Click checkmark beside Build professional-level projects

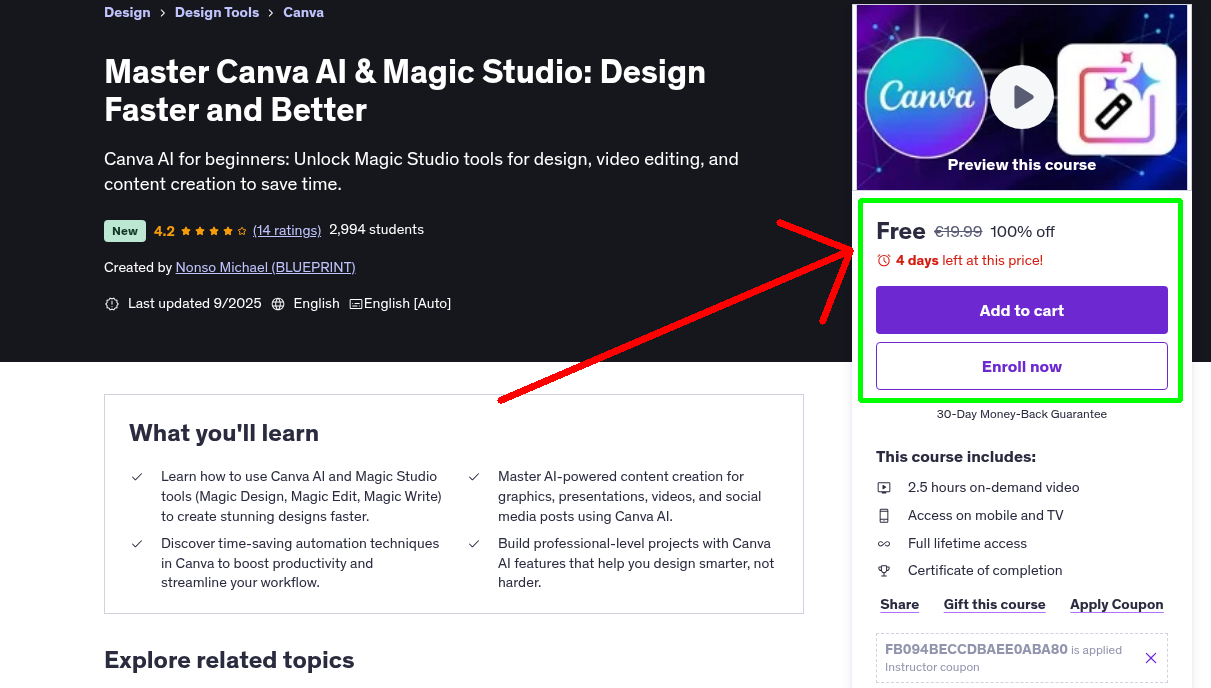click(x=474, y=544)
